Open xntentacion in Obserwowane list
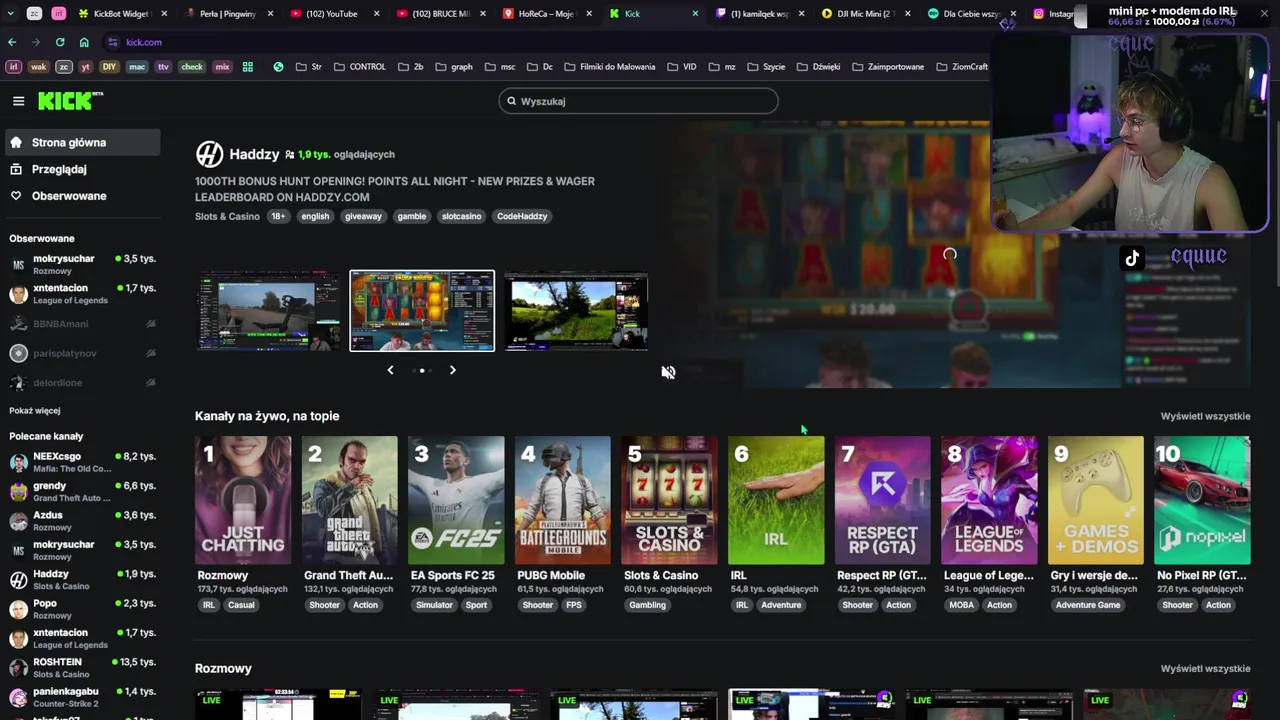 click(82, 294)
